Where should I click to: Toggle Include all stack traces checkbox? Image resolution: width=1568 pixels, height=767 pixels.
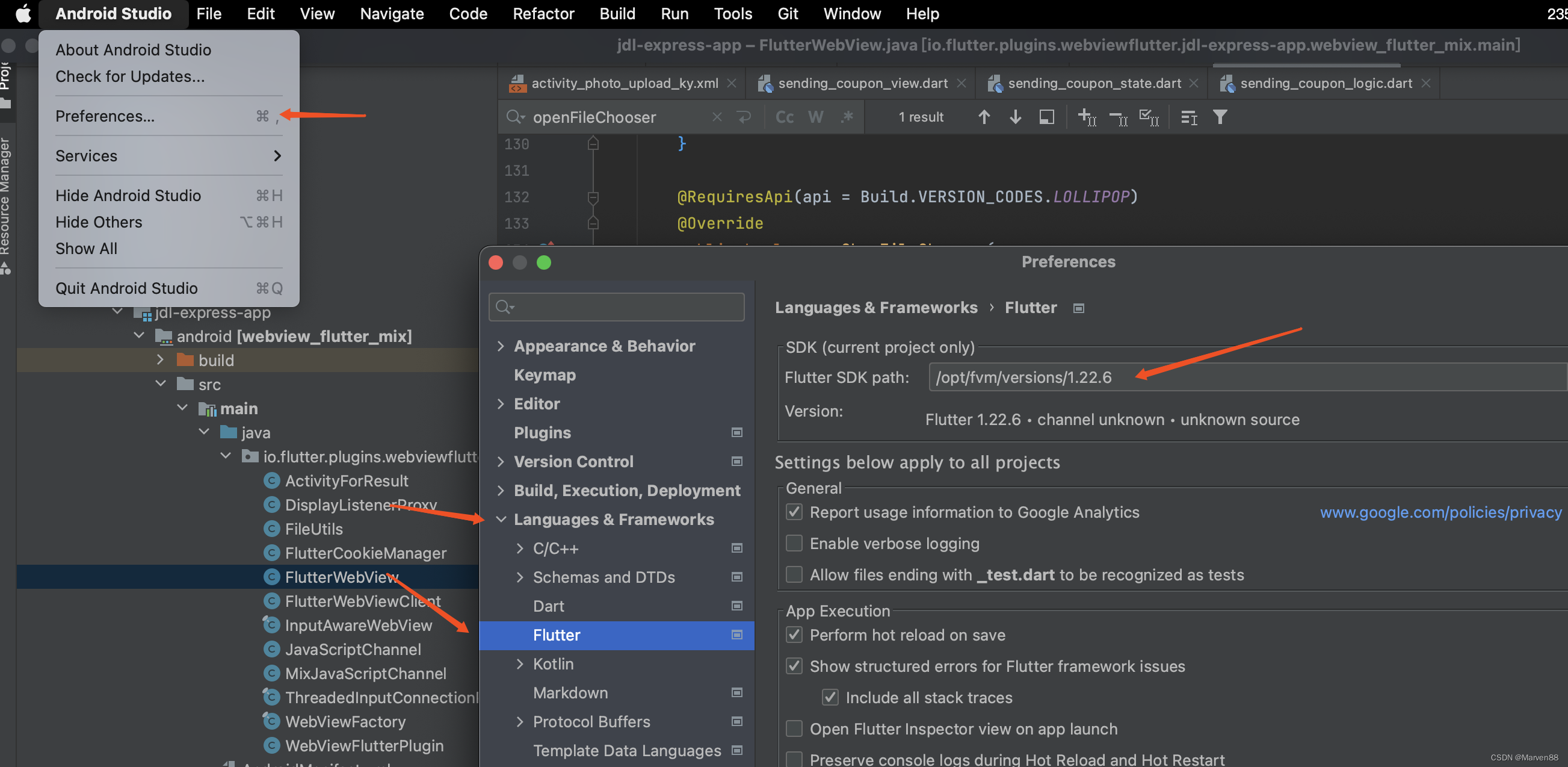coord(830,698)
